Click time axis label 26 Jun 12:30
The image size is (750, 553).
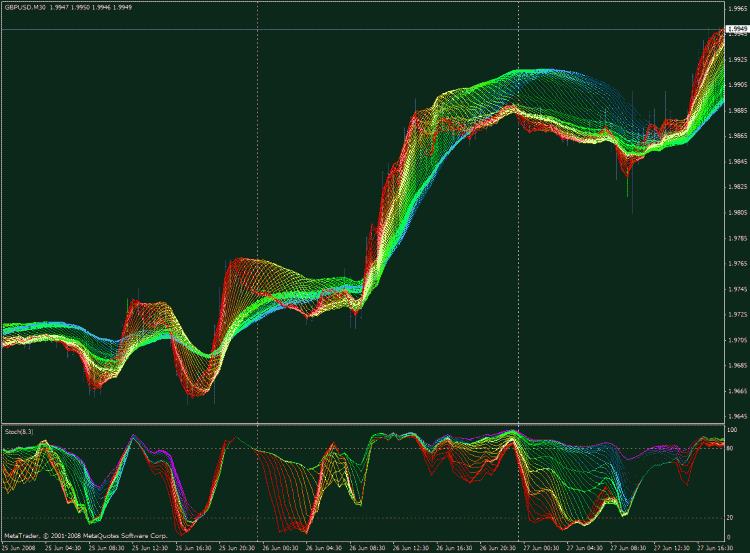pyautogui.click(x=411, y=548)
